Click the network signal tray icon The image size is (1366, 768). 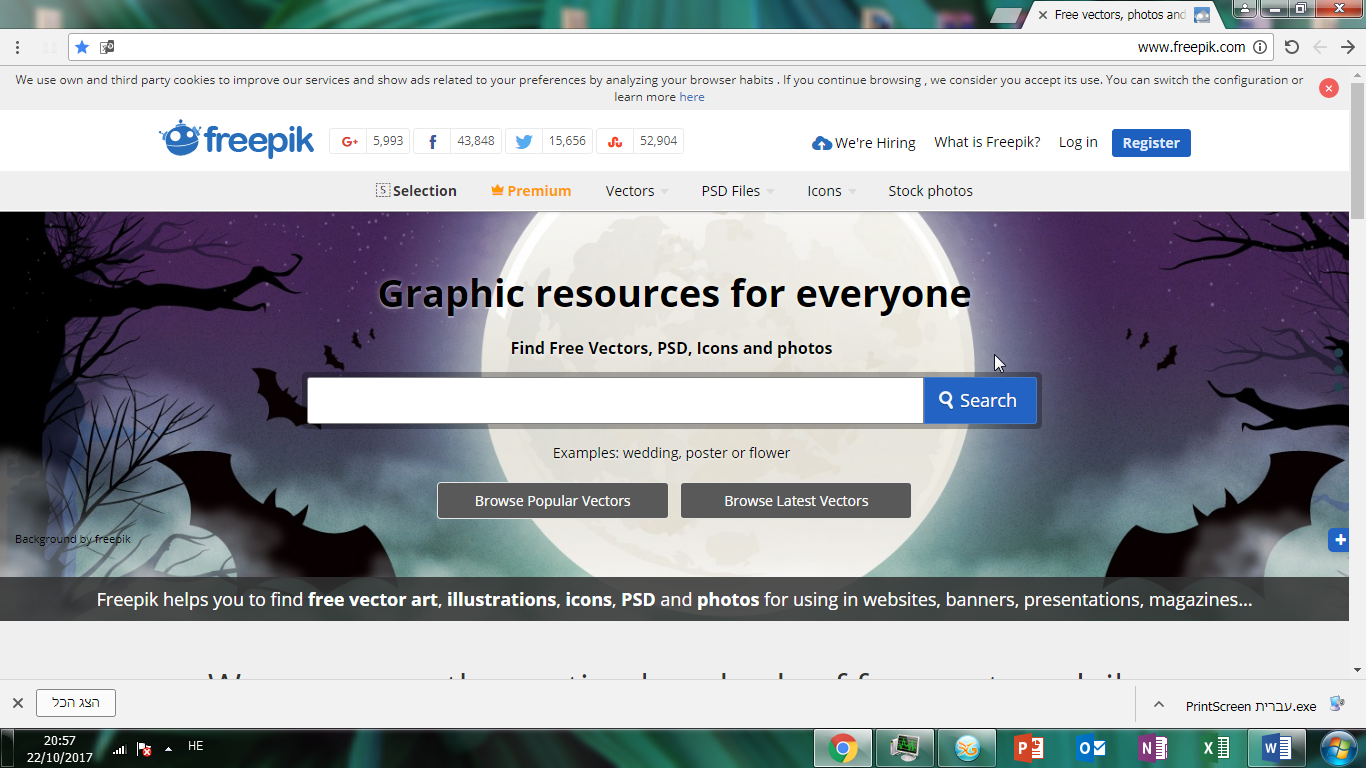(x=119, y=749)
